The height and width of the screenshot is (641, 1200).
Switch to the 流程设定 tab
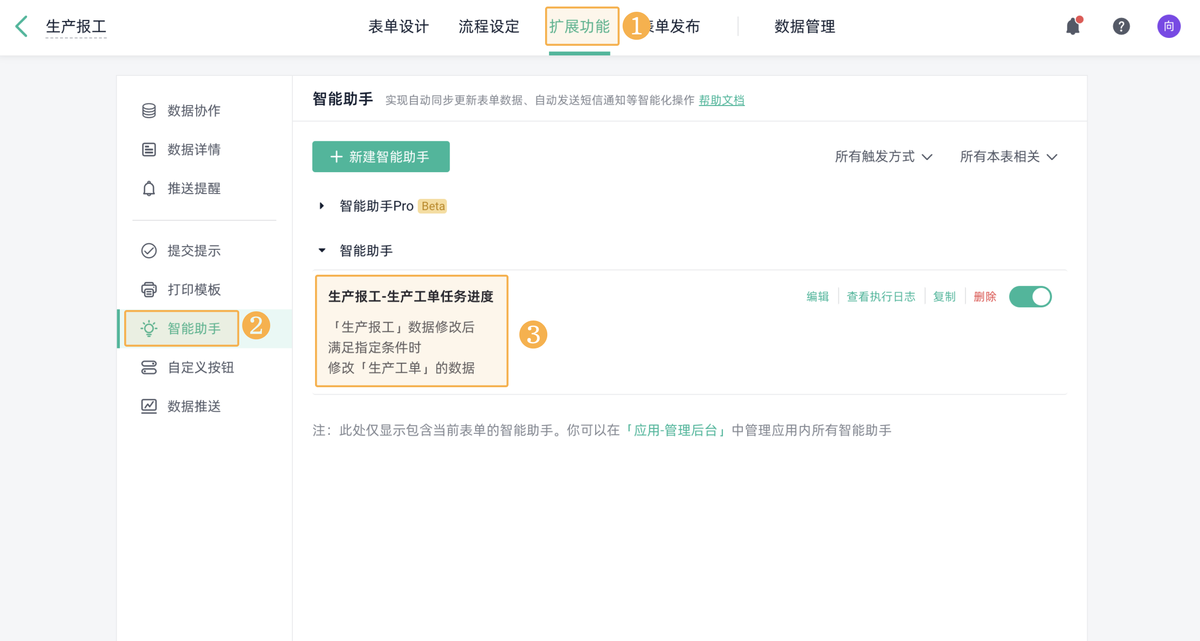click(x=488, y=28)
